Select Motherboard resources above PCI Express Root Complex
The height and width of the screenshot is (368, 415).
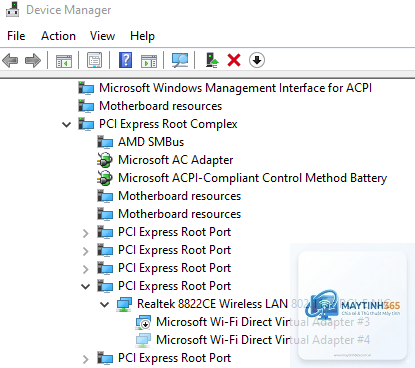click(x=160, y=106)
